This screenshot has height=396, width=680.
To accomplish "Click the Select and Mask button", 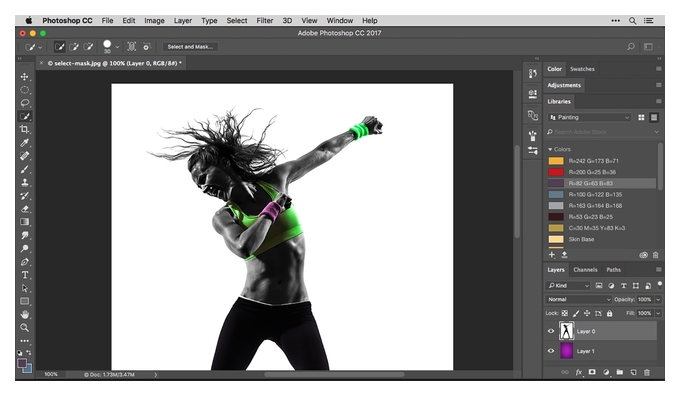I will pyautogui.click(x=190, y=47).
